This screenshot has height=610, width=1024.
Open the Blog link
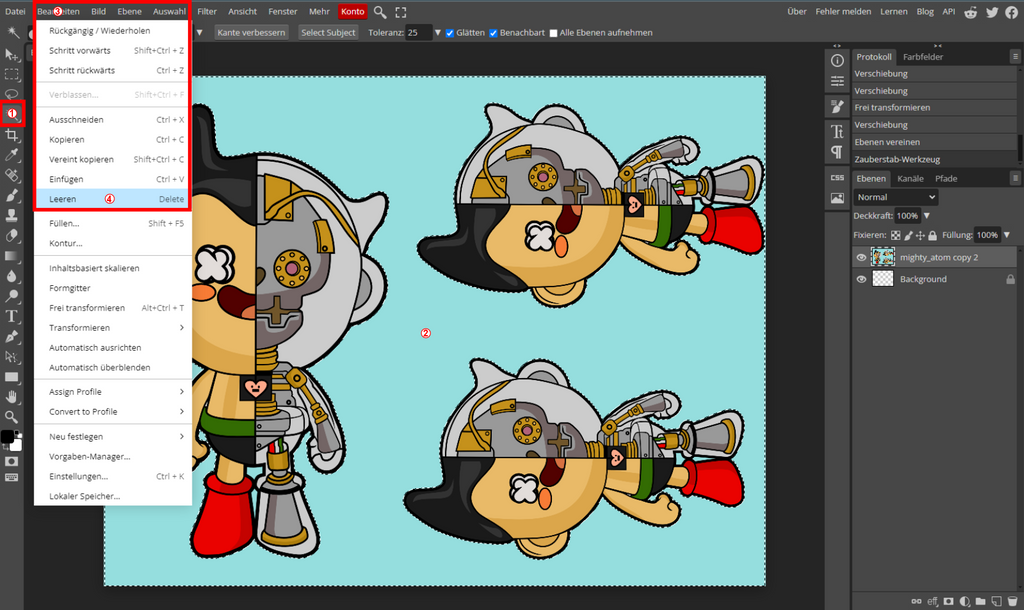point(925,11)
